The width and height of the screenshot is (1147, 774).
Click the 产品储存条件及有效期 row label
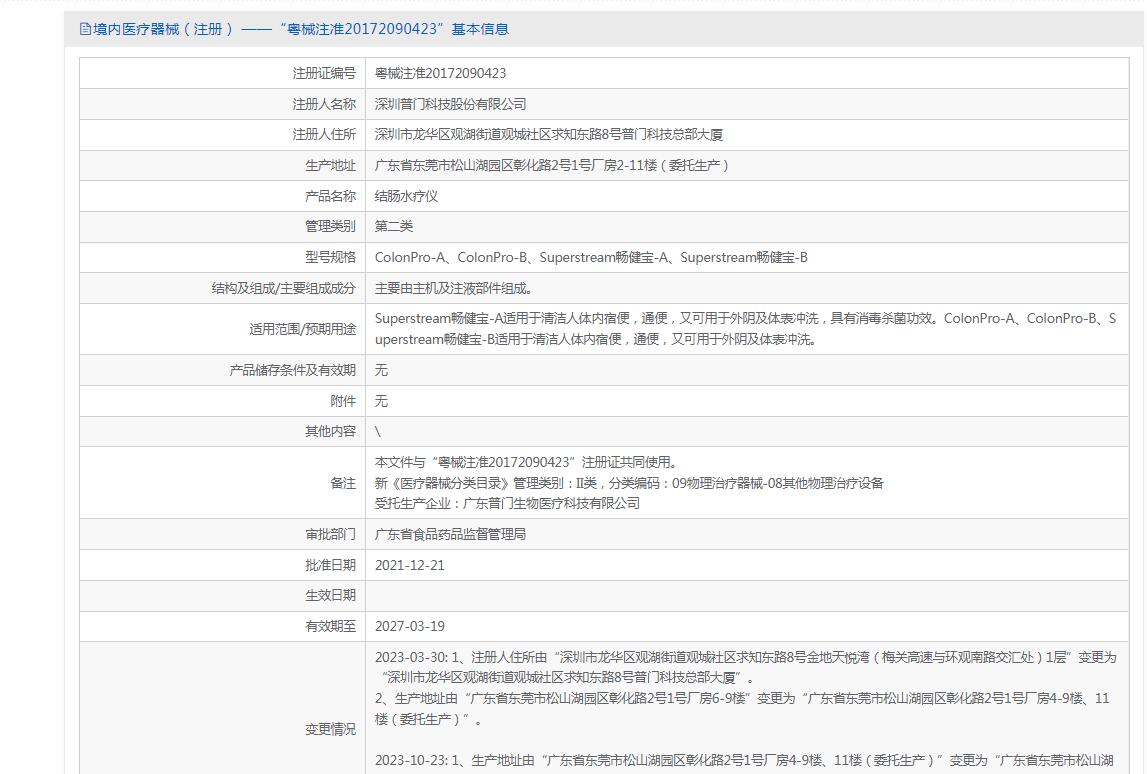292,370
